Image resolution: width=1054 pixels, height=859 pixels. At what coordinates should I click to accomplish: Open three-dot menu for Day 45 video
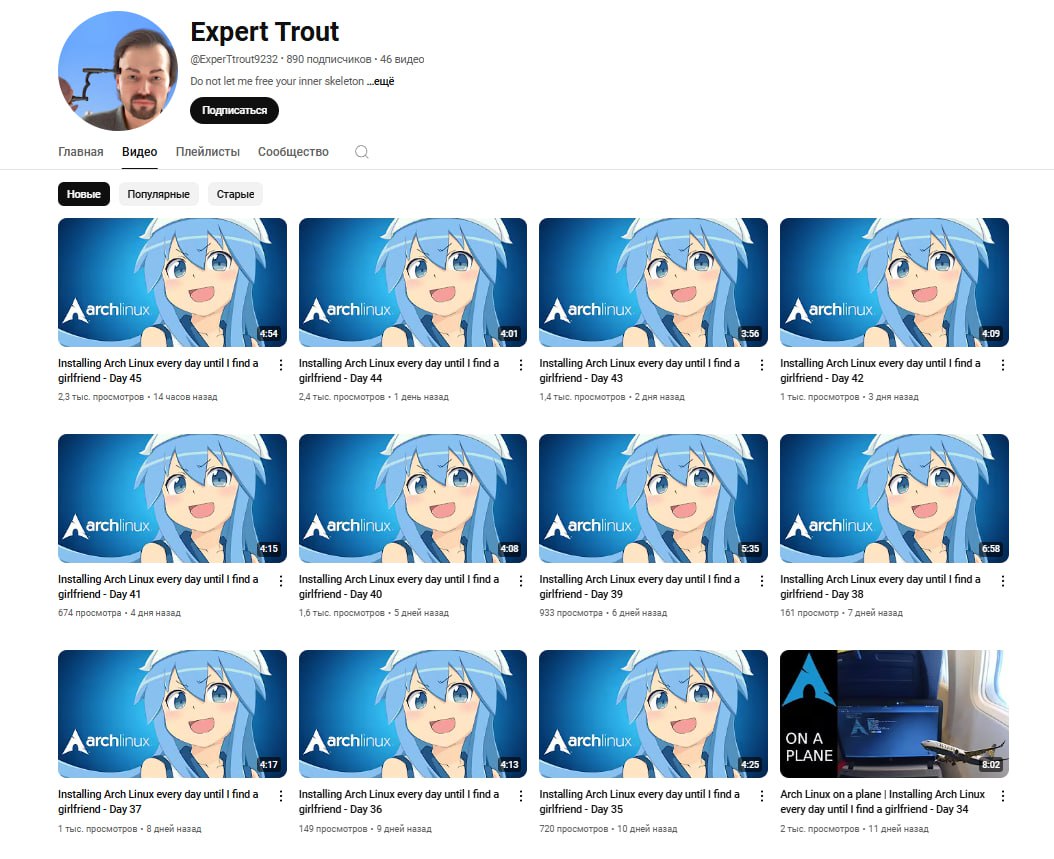point(280,365)
